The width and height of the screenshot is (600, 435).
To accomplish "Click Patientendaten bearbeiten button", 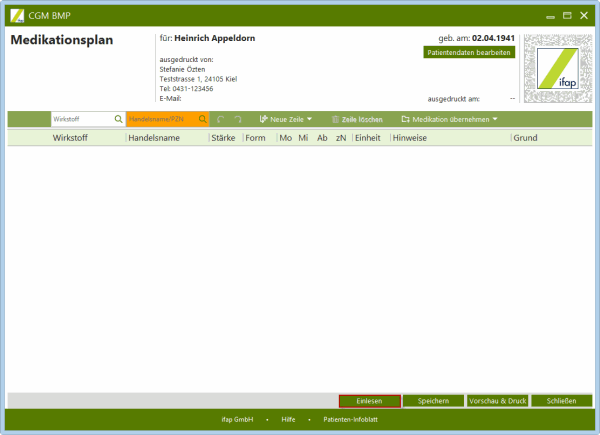I will click(470, 52).
